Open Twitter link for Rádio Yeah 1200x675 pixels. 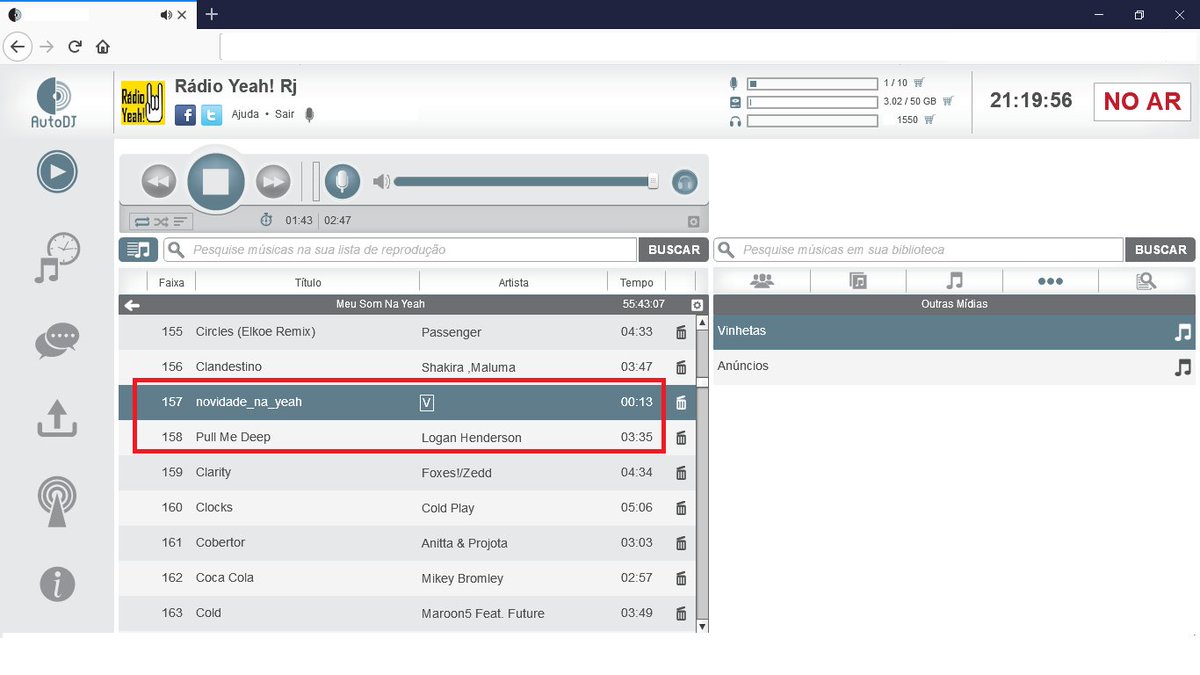[211, 115]
